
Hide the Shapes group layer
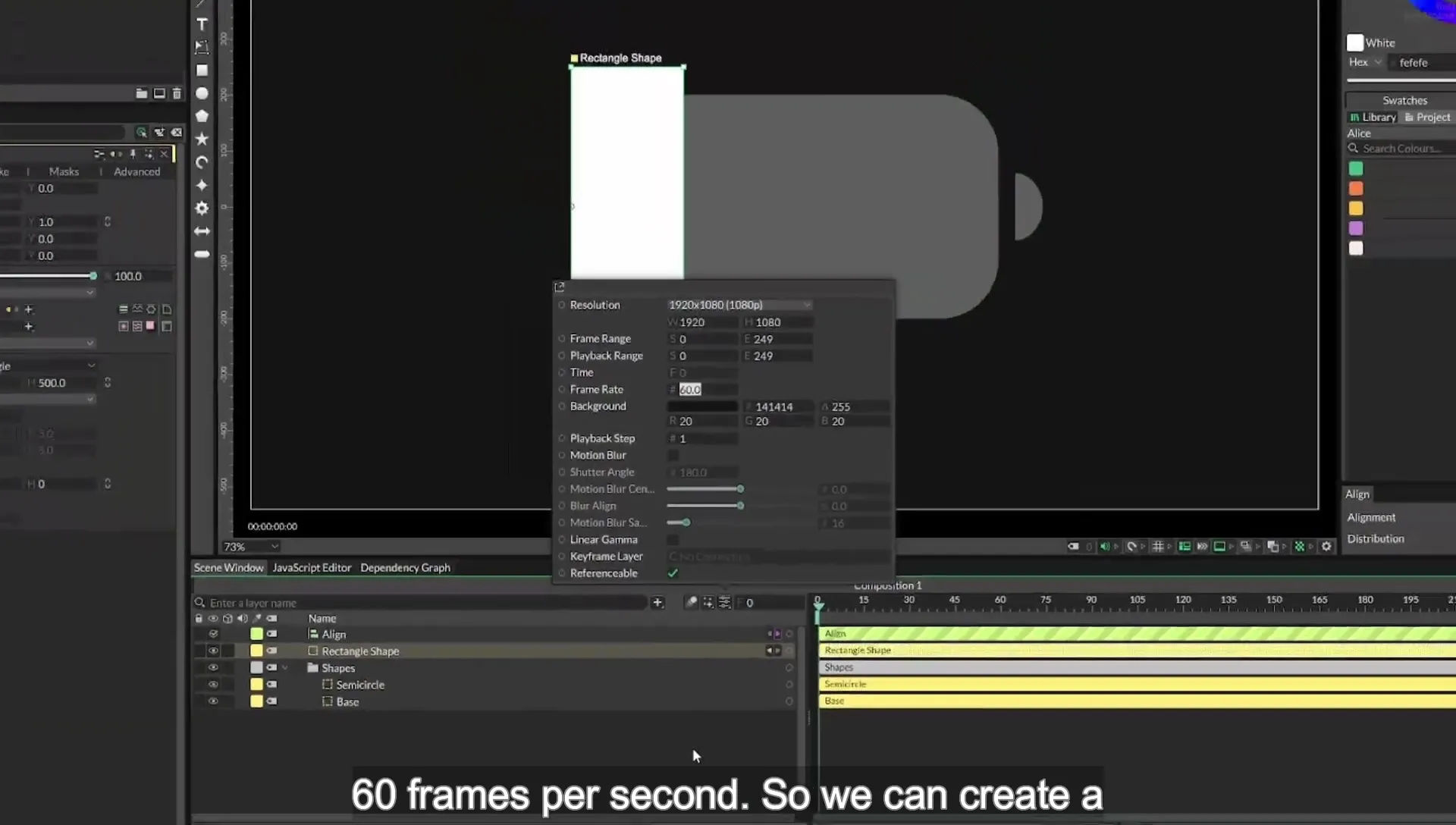click(213, 667)
